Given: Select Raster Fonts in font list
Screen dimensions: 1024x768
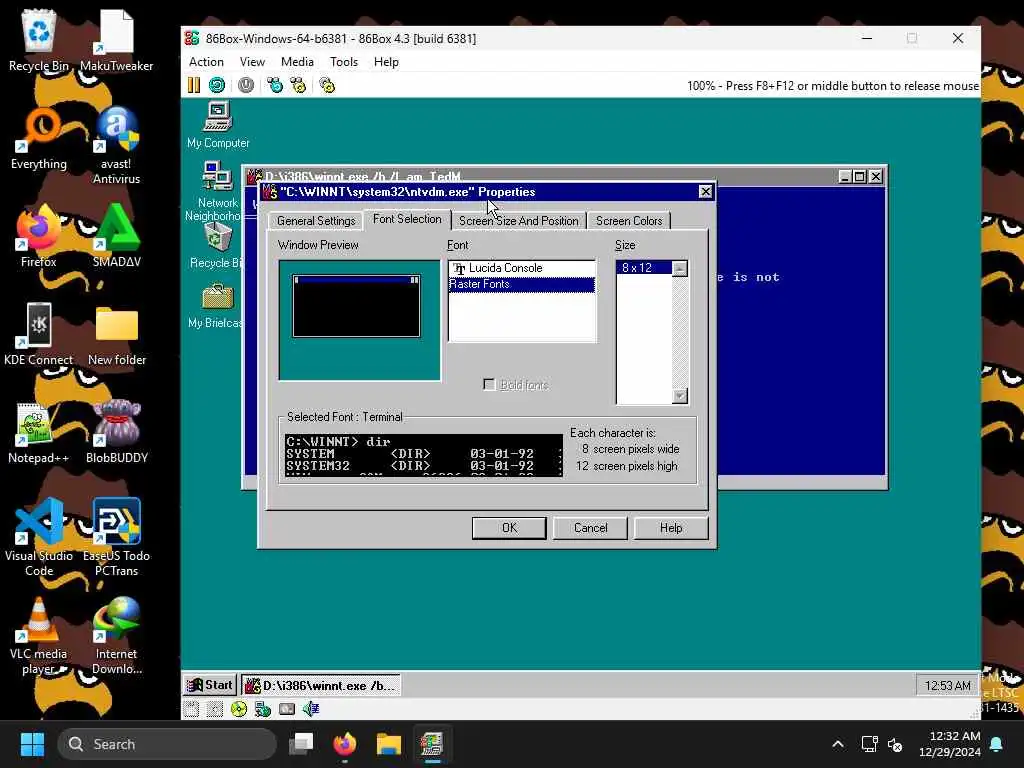Looking at the screenshot, I should point(522,284).
